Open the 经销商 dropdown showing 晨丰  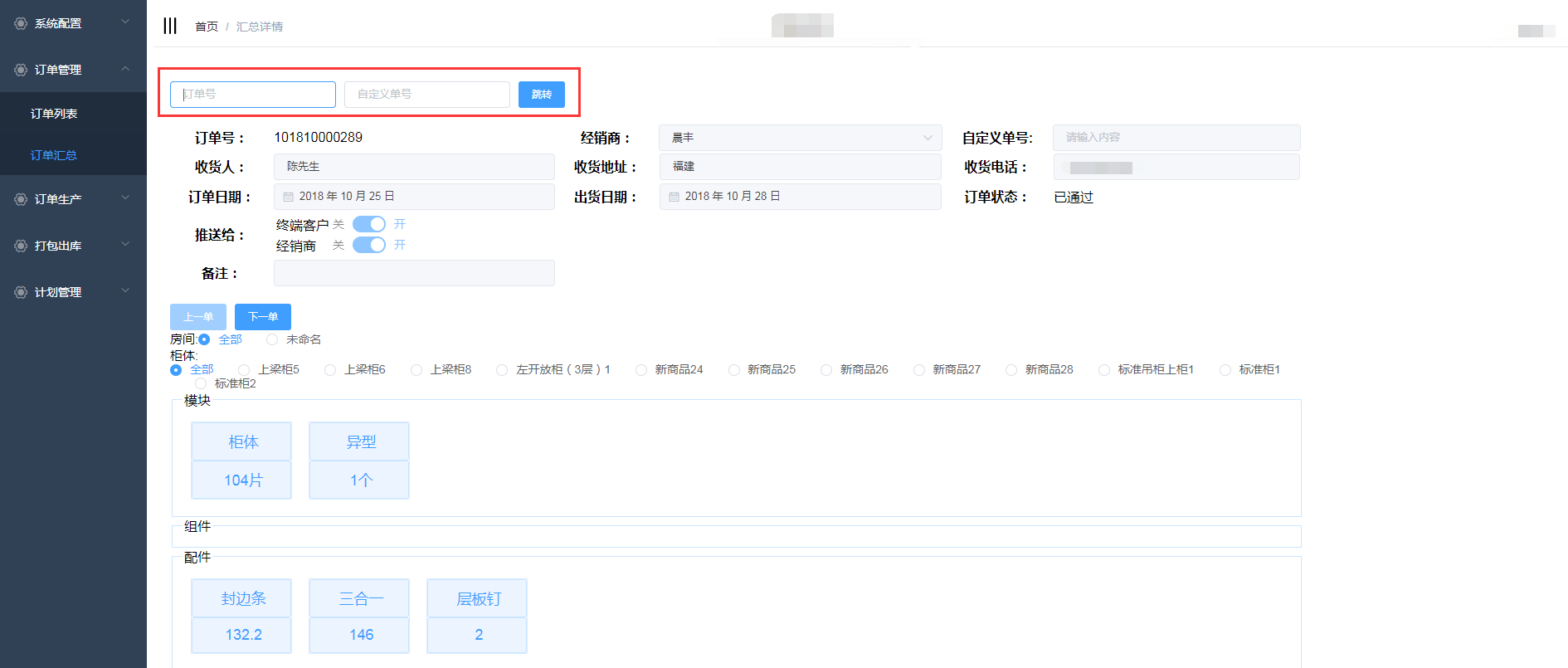(800, 138)
